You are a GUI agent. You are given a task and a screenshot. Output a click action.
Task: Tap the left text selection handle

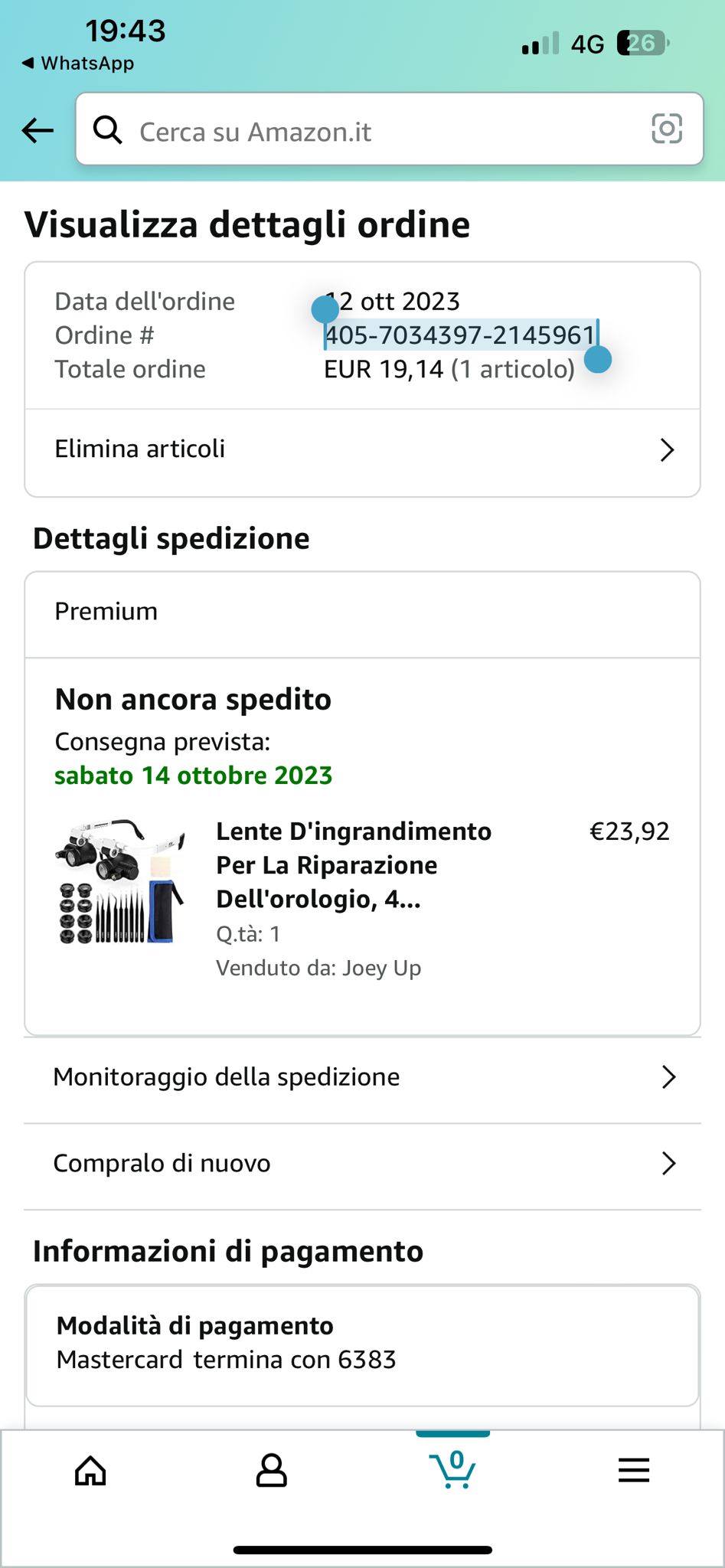pyautogui.click(x=325, y=309)
